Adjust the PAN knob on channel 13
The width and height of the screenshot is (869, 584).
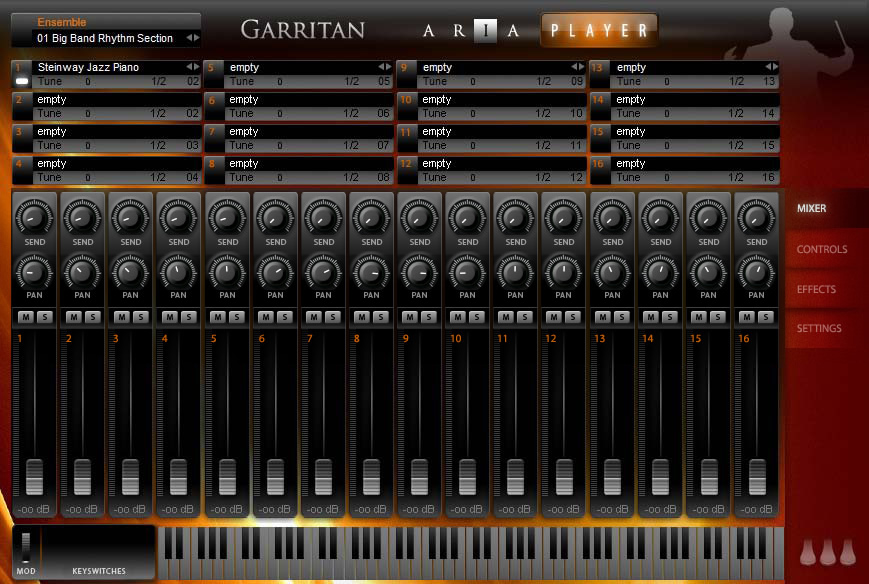612,271
